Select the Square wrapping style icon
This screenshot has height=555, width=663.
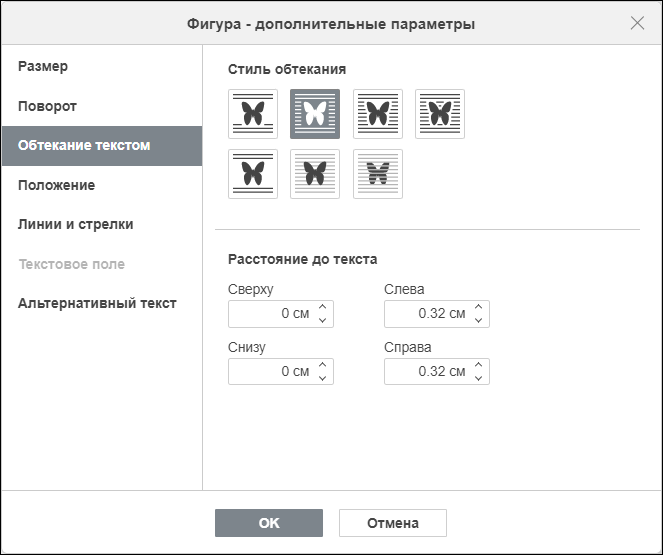click(x=315, y=114)
